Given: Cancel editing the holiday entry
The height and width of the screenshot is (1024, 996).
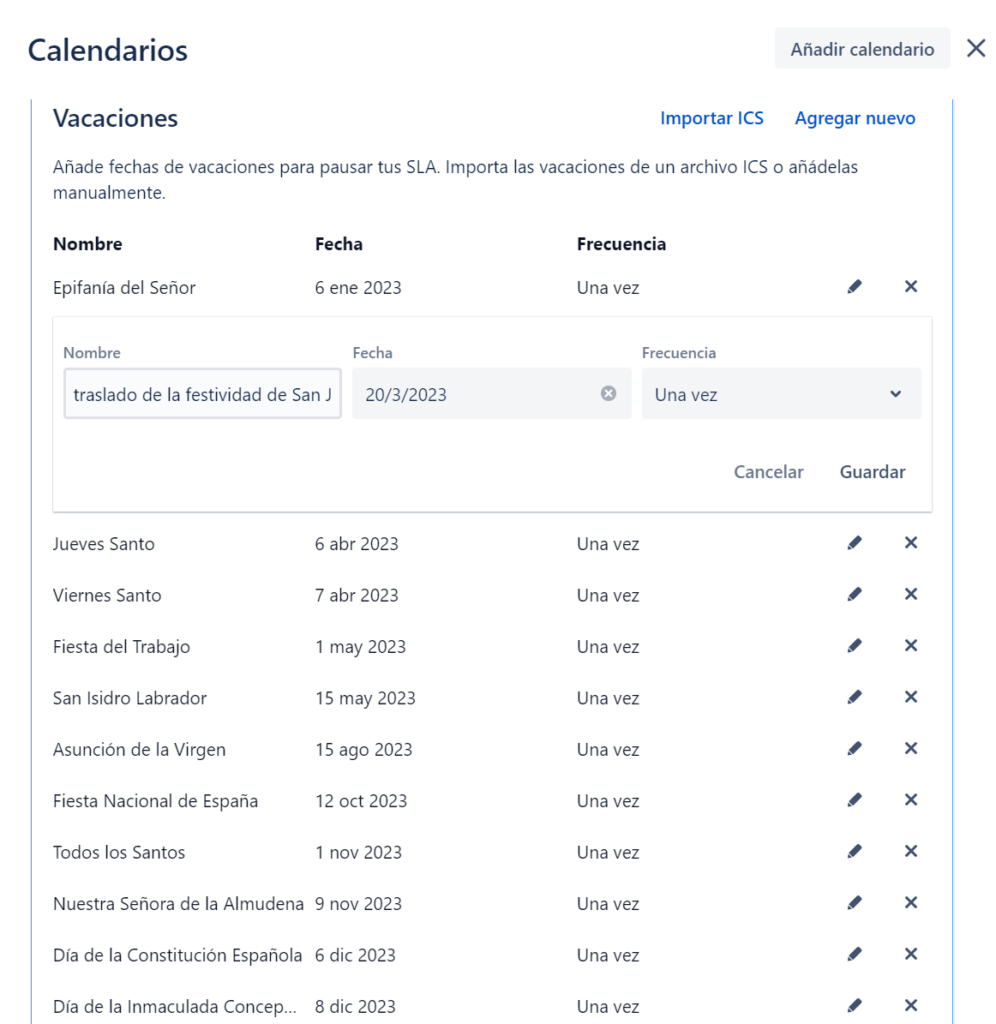Looking at the screenshot, I should 768,471.
